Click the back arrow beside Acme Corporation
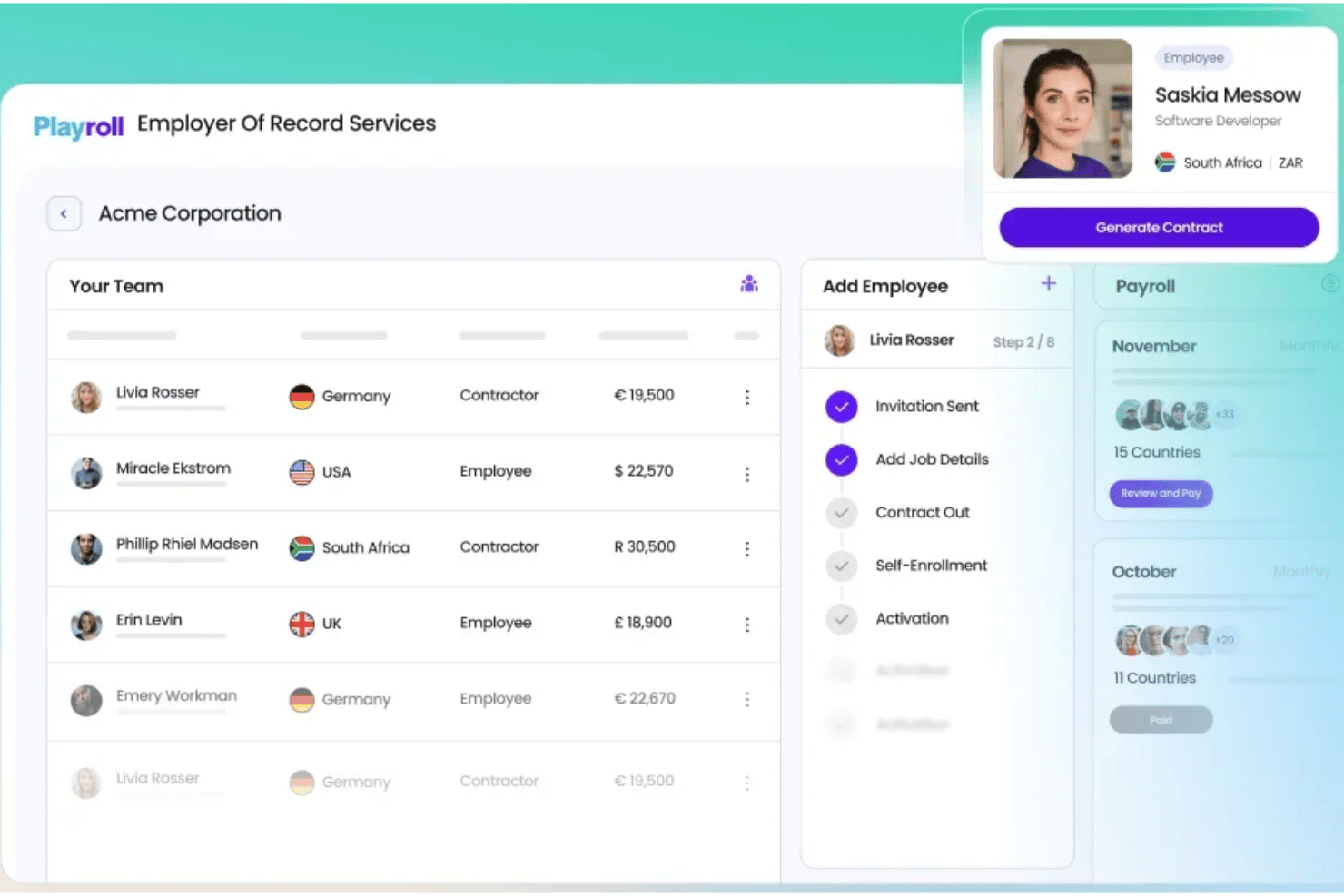 pos(64,214)
